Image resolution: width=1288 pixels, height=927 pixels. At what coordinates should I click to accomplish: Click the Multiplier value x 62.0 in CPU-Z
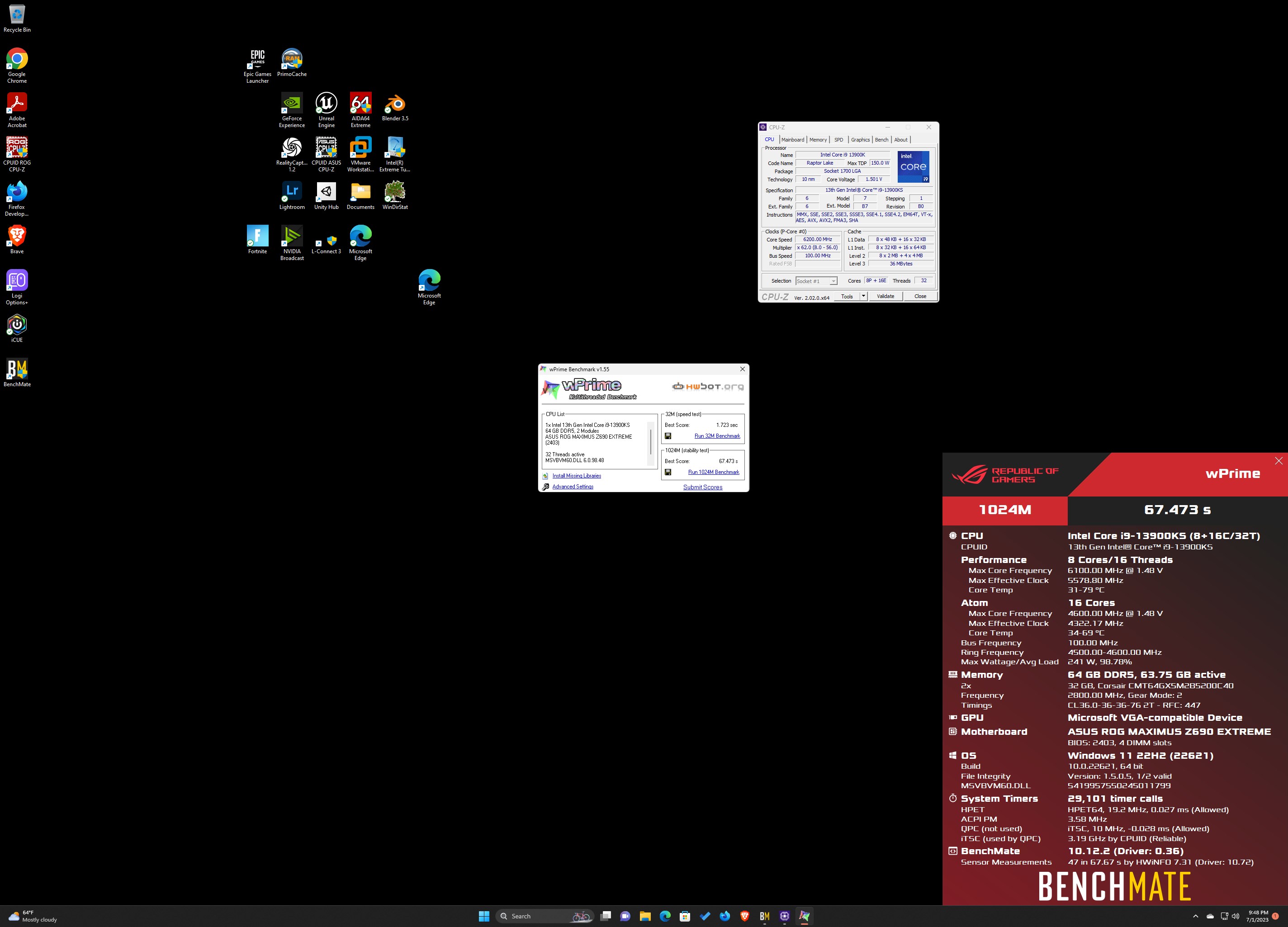tap(817, 247)
